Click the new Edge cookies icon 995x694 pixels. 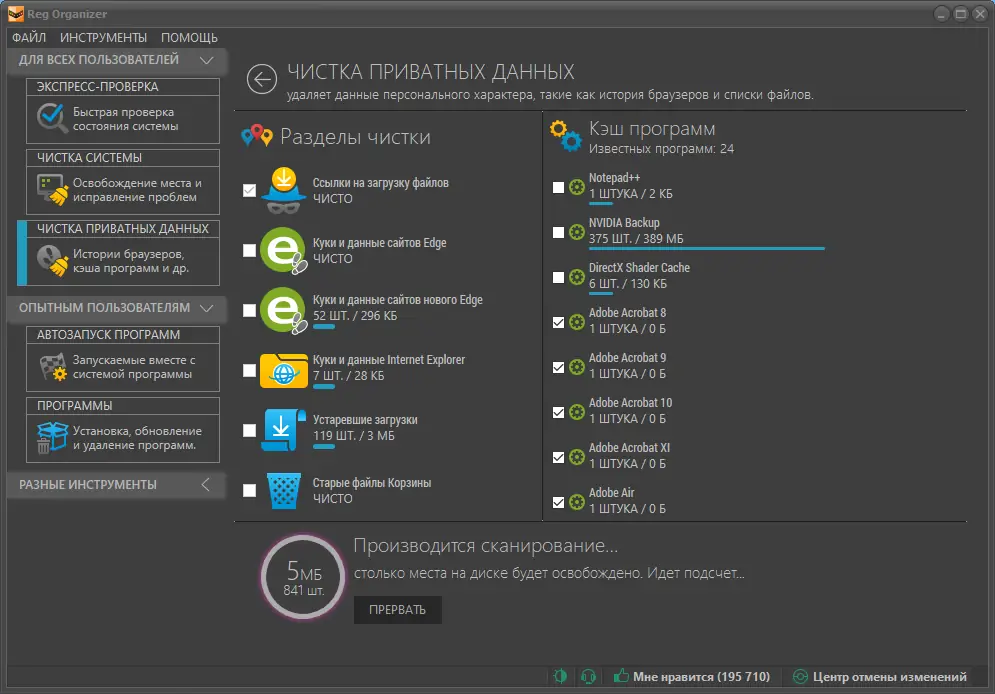pyautogui.click(x=283, y=310)
